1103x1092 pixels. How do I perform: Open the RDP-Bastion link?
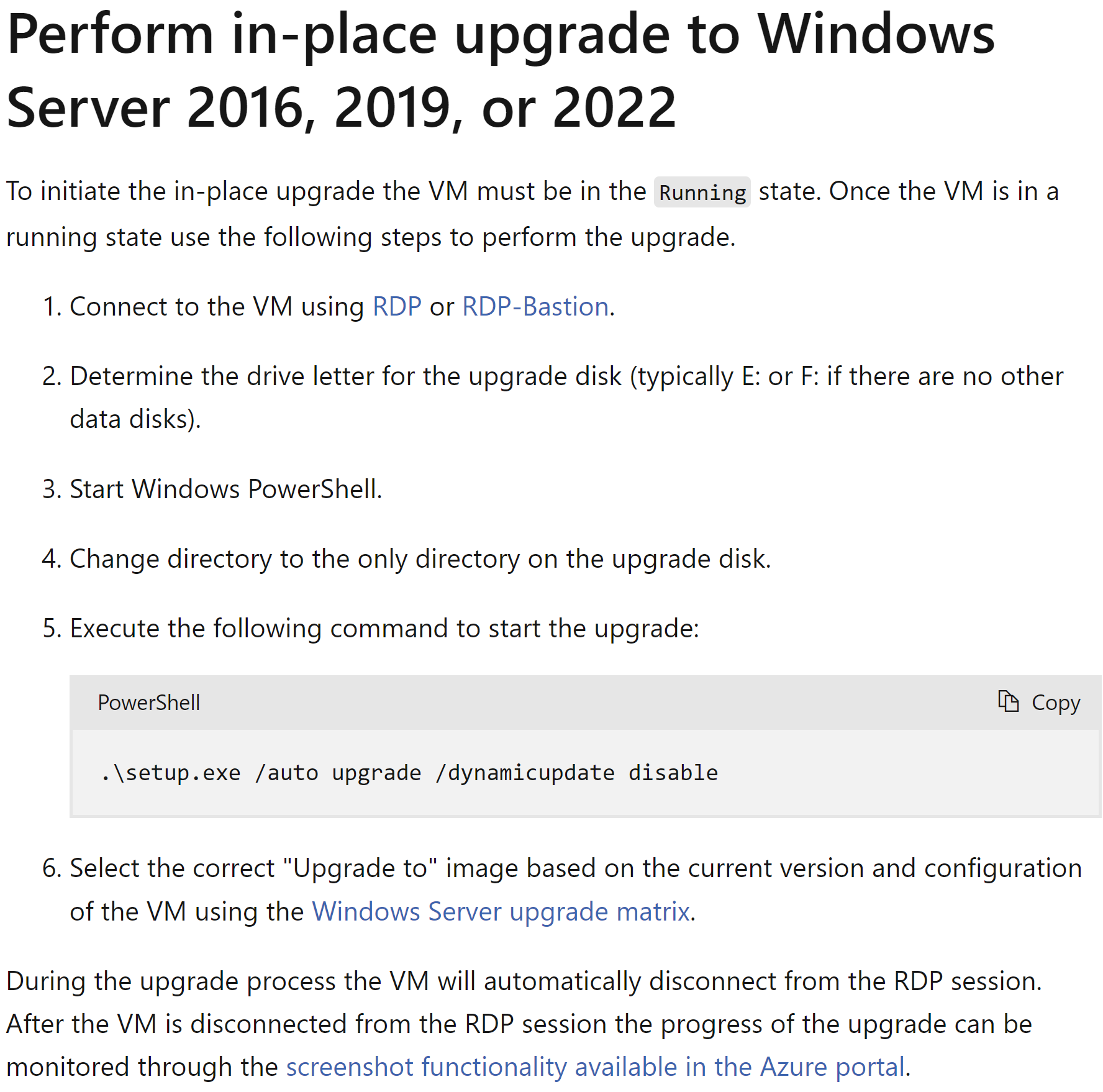coord(534,306)
